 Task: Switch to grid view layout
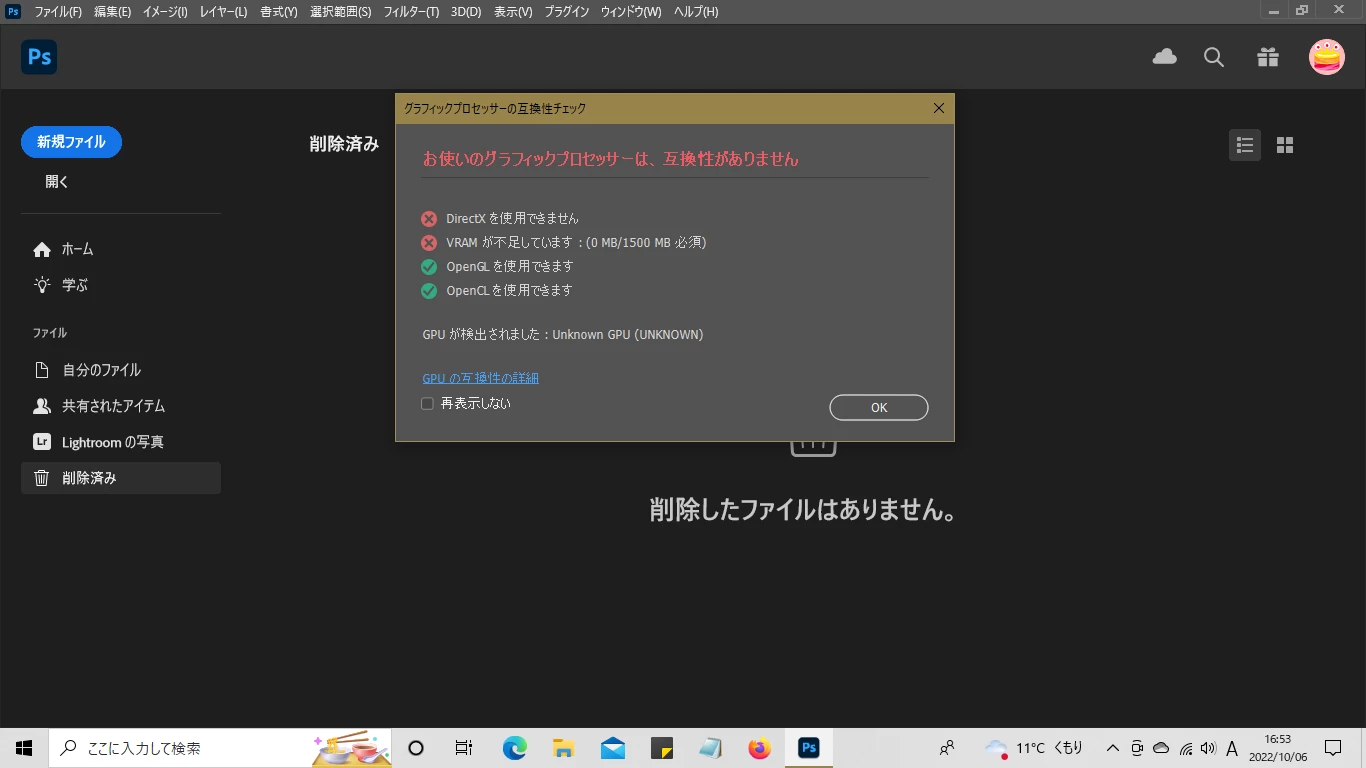click(1285, 145)
